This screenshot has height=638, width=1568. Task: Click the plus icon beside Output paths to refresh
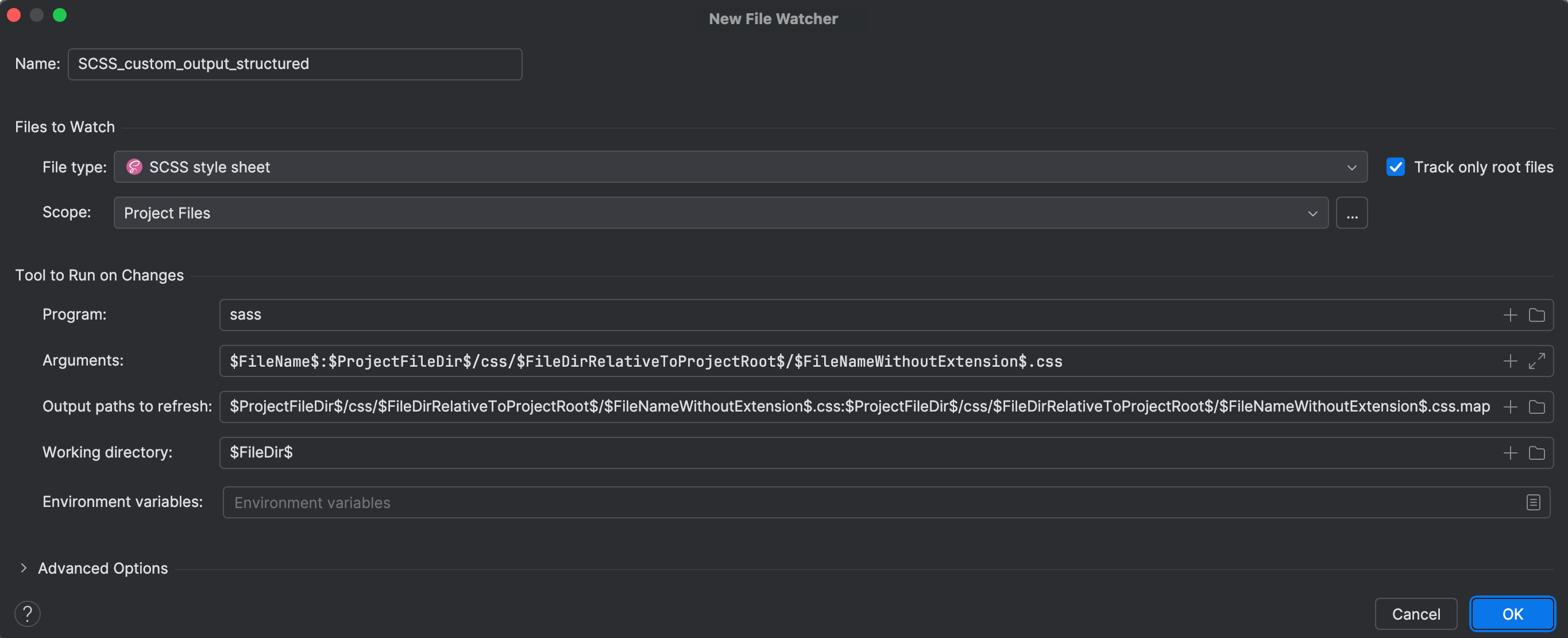point(1510,406)
